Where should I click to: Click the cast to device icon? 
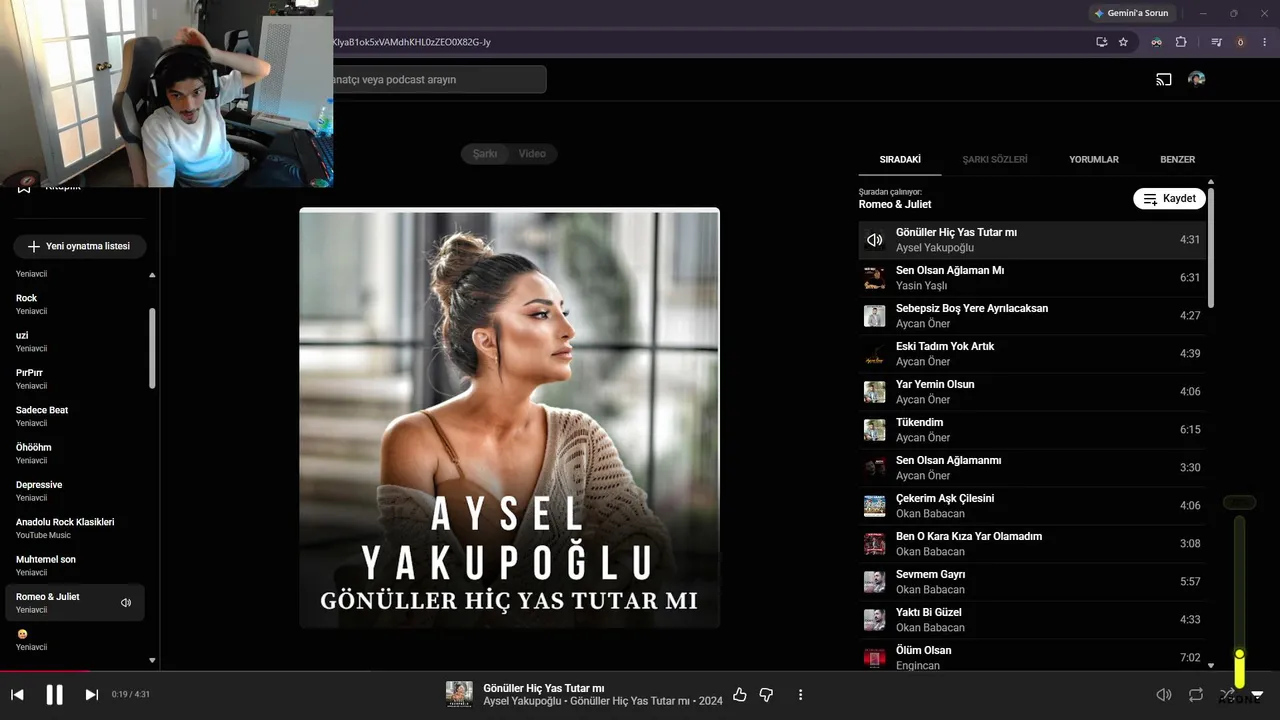pos(1164,79)
